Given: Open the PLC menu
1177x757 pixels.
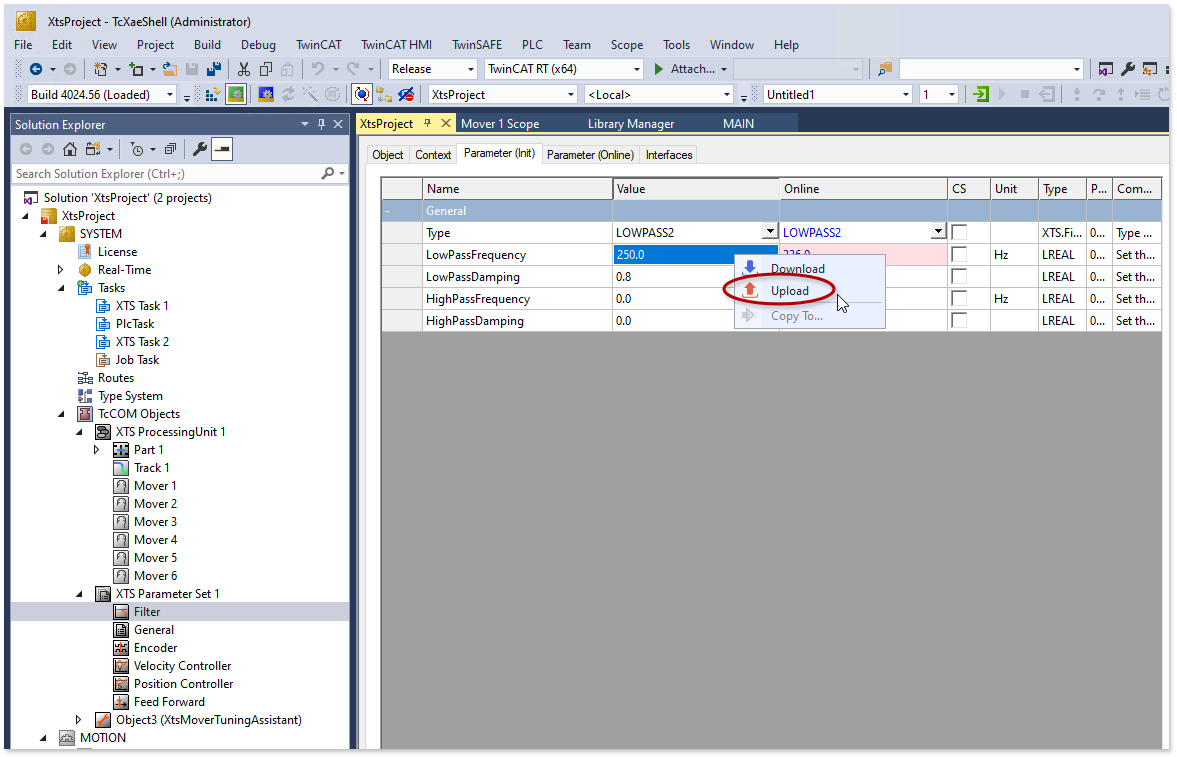Looking at the screenshot, I should point(532,45).
